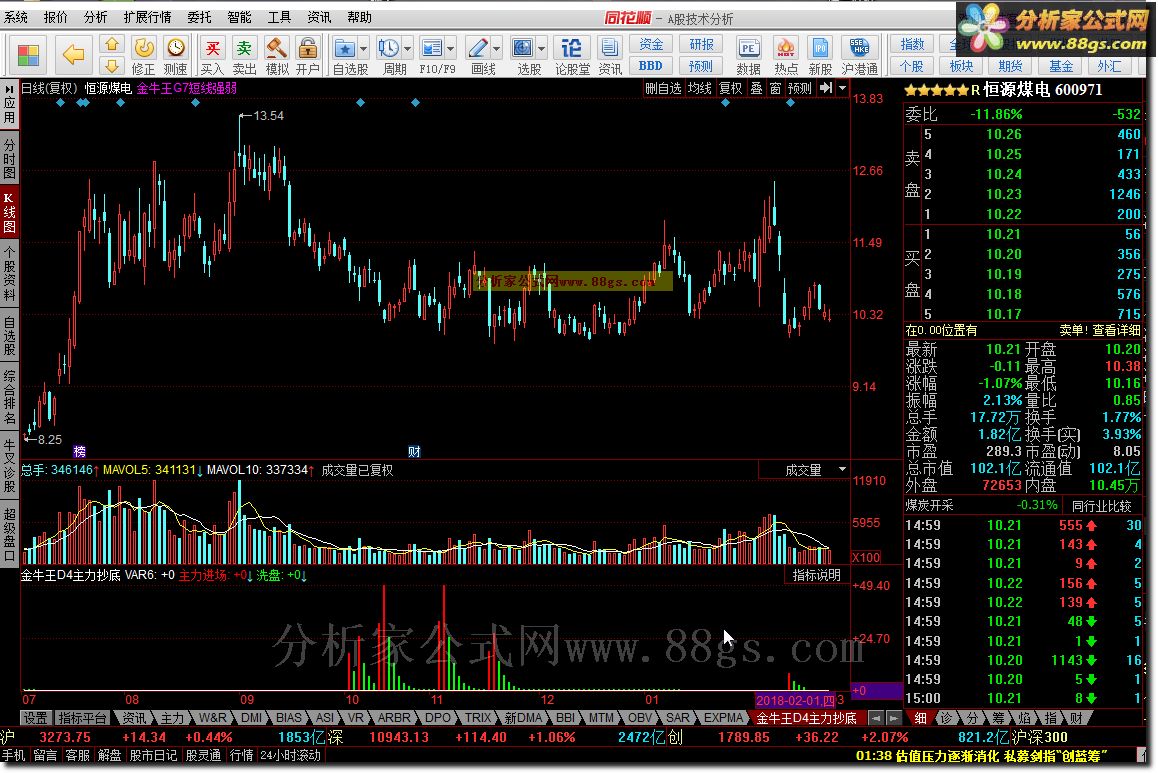Open the 系统 menu

tap(16, 17)
